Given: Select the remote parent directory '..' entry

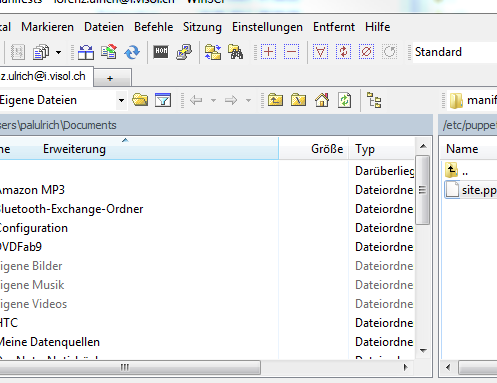Looking at the screenshot, I should tap(458, 171).
